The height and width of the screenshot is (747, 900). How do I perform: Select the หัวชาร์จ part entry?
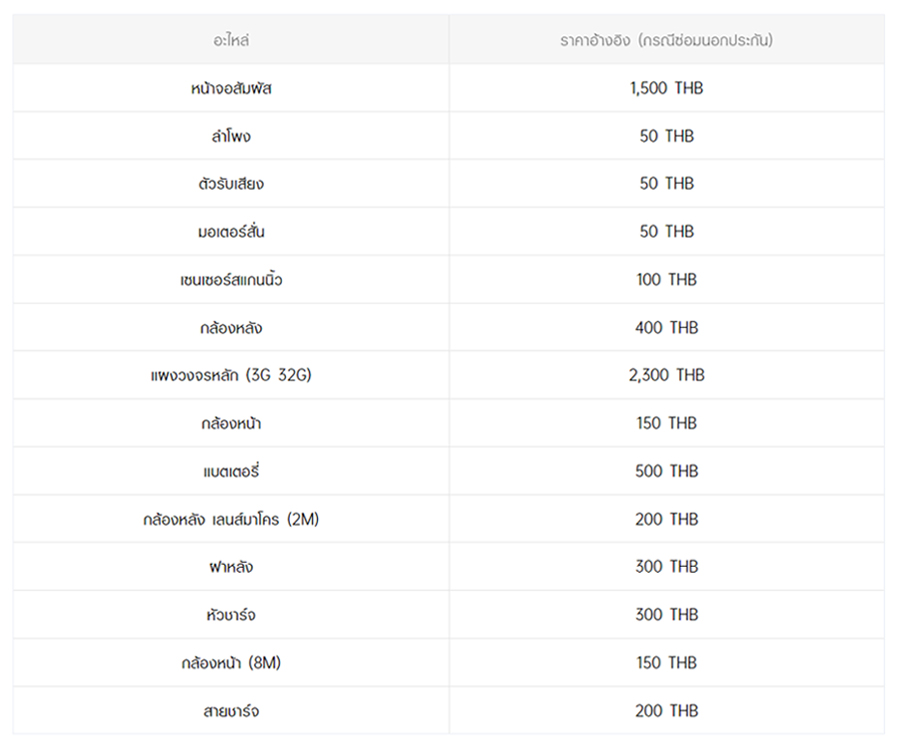pyautogui.click(x=231, y=615)
